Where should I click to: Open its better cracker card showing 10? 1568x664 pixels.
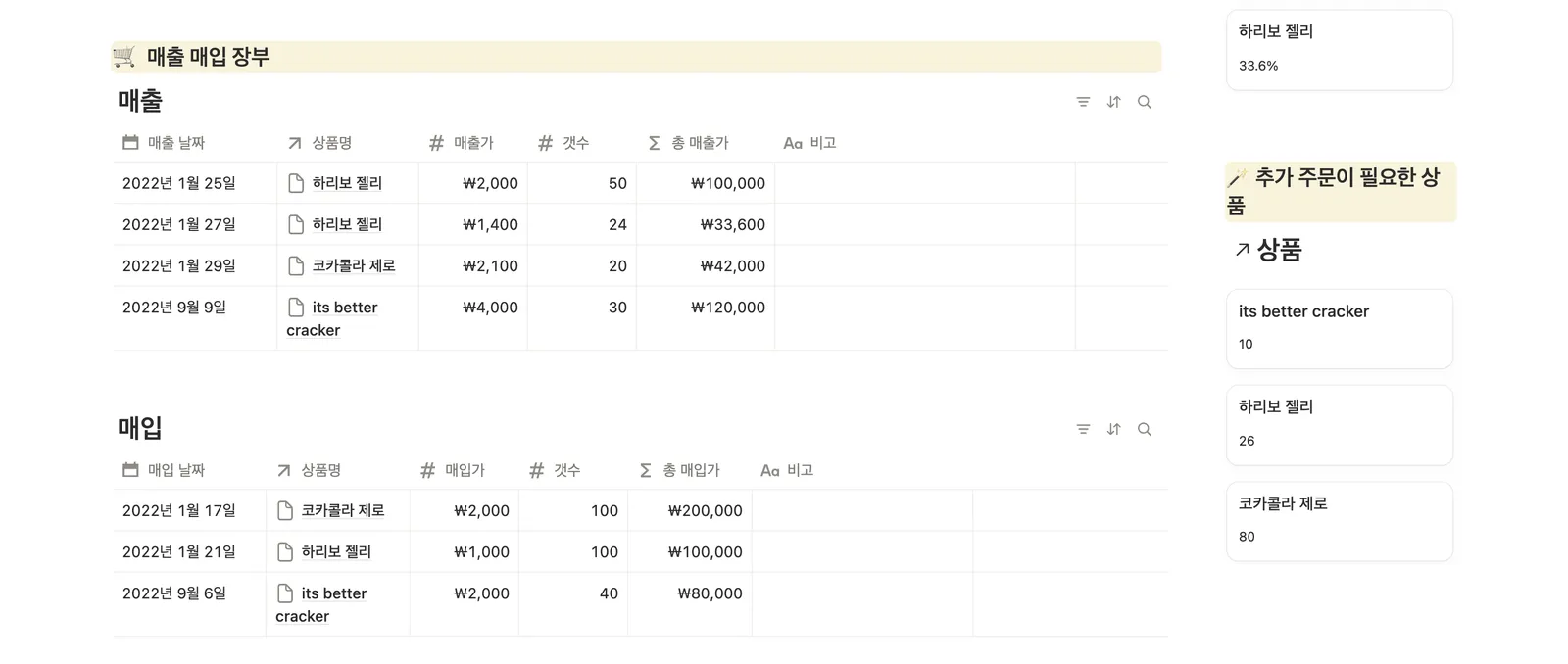1339,328
